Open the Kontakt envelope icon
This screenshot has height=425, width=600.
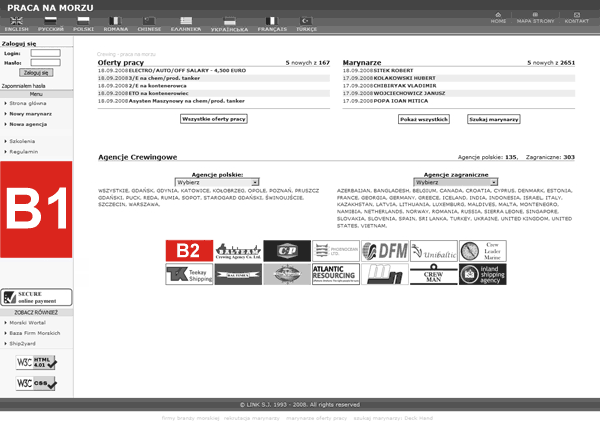coord(577,15)
